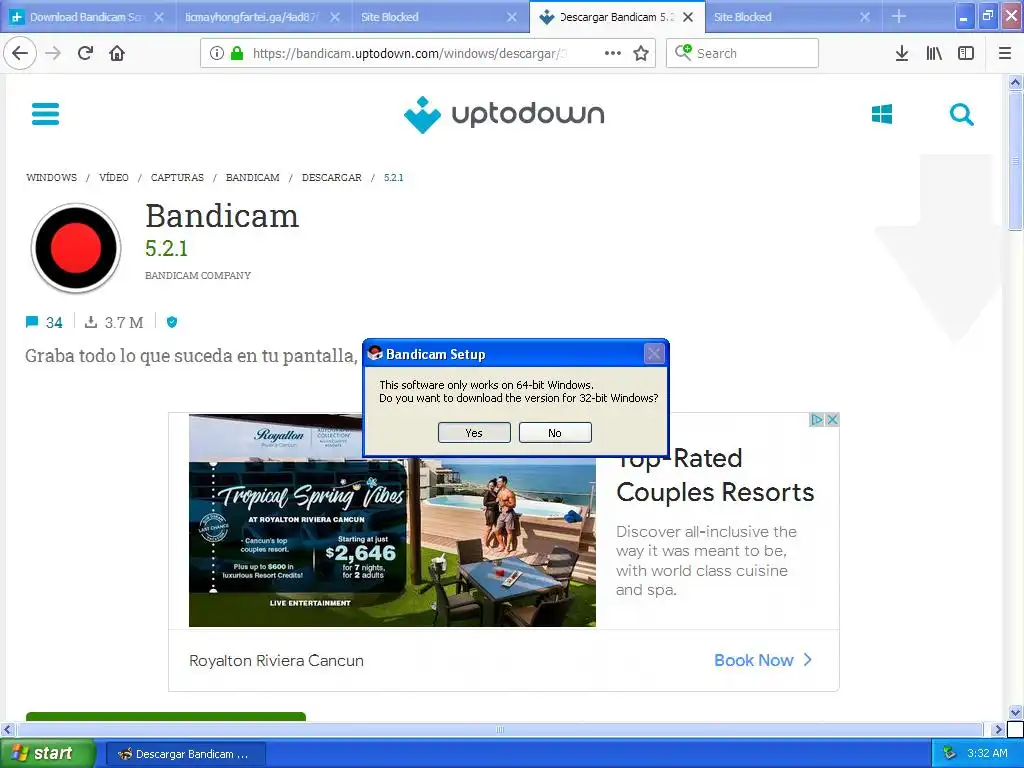Open the 34 comments icon

32,321
